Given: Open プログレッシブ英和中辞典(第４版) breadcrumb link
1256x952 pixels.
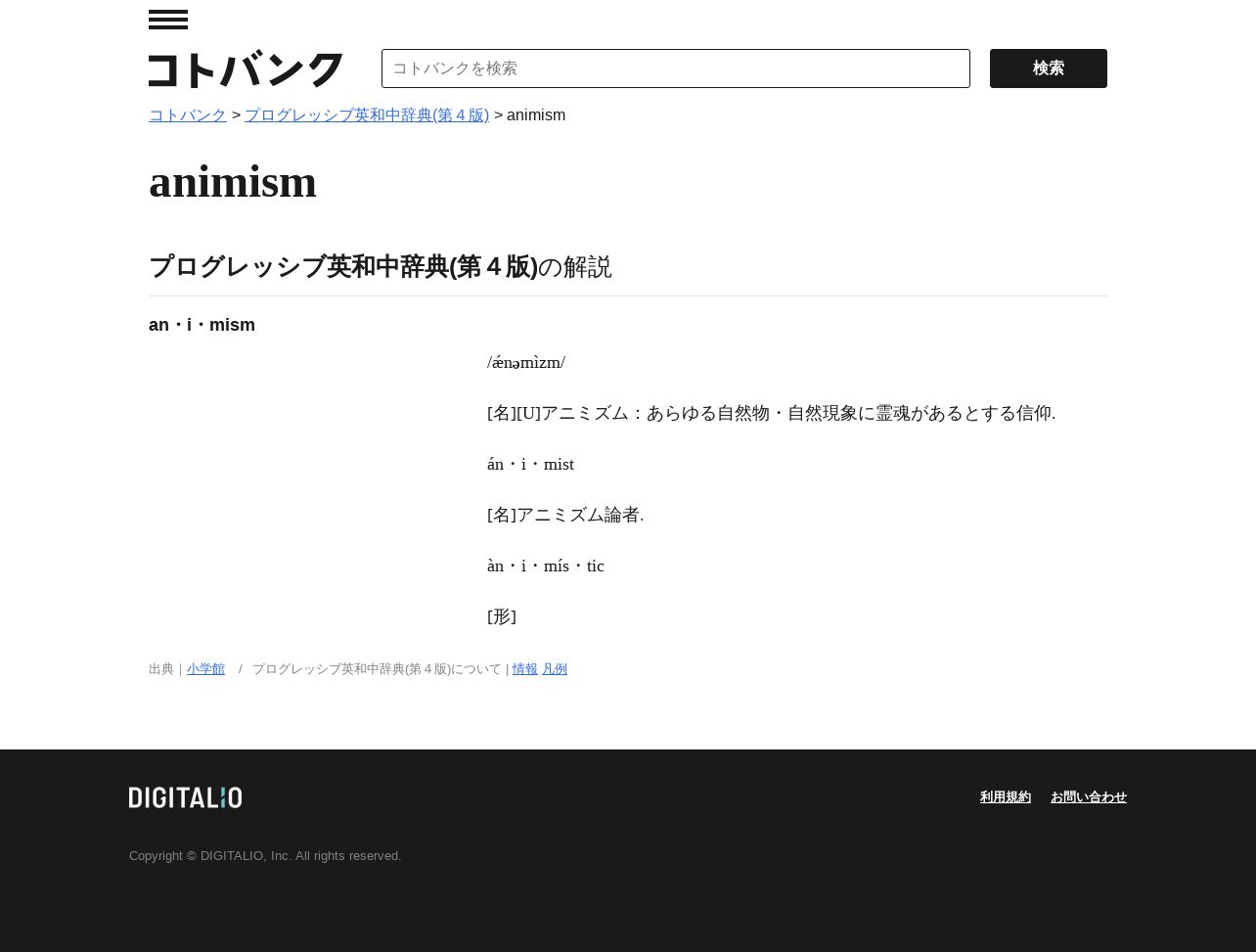Looking at the screenshot, I should [367, 115].
